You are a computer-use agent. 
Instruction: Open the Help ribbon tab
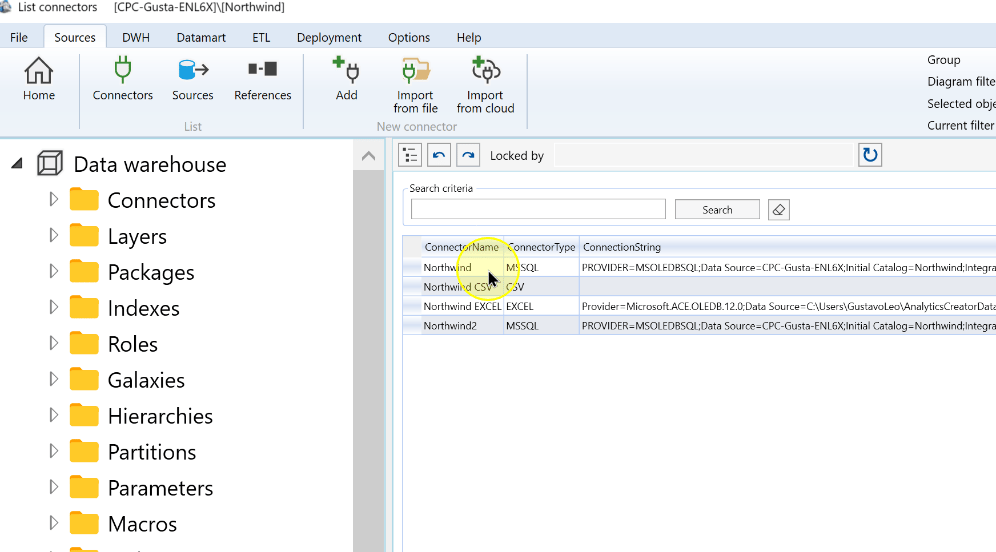(469, 37)
